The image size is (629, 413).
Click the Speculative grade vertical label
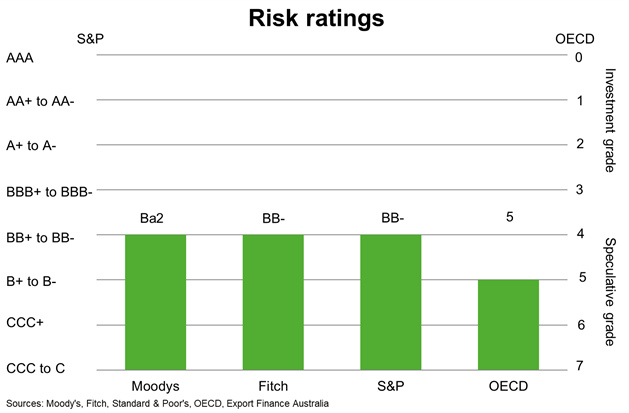click(609, 292)
